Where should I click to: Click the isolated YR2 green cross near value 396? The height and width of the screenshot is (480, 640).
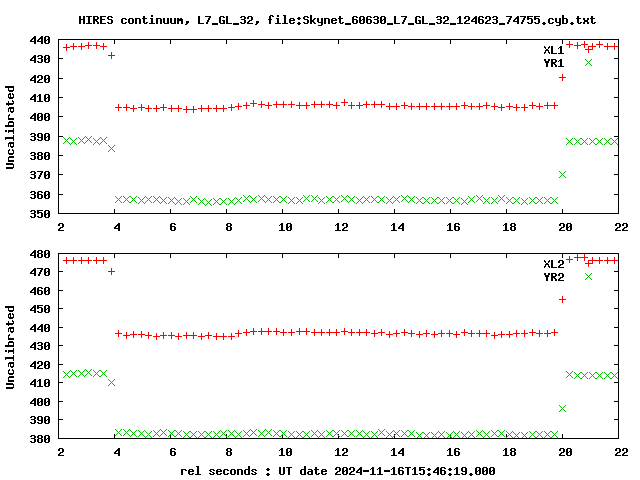click(562, 409)
